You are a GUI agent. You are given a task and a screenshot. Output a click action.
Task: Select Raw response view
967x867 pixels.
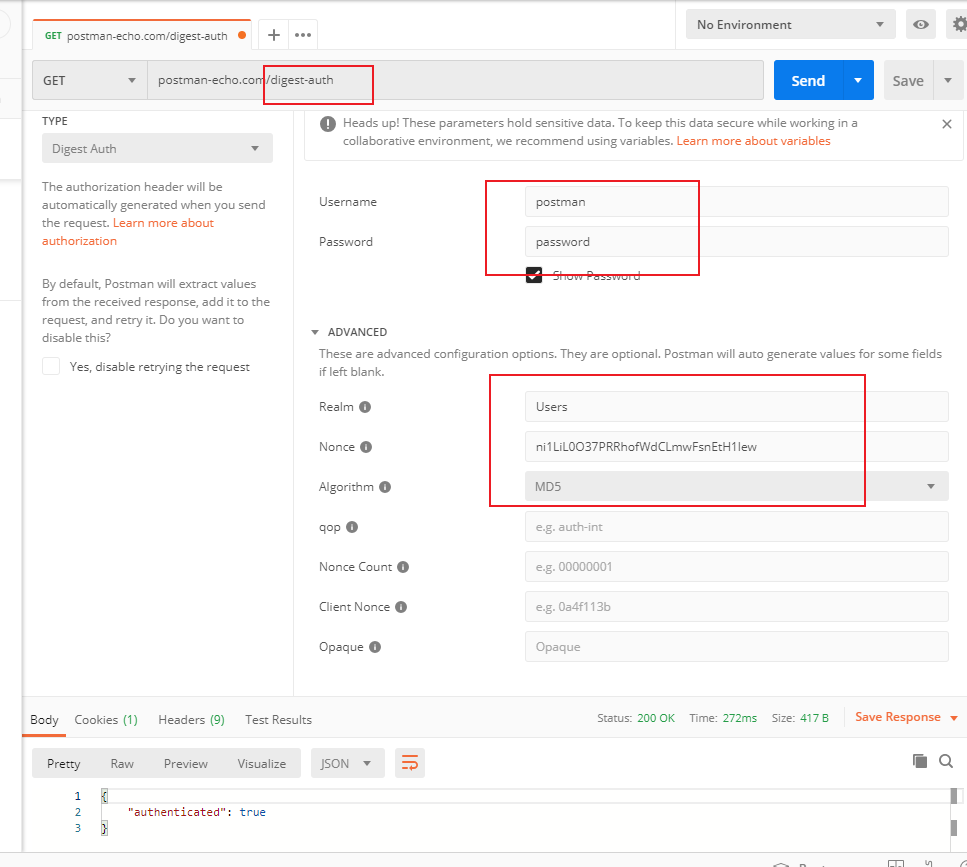[x=122, y=763]
